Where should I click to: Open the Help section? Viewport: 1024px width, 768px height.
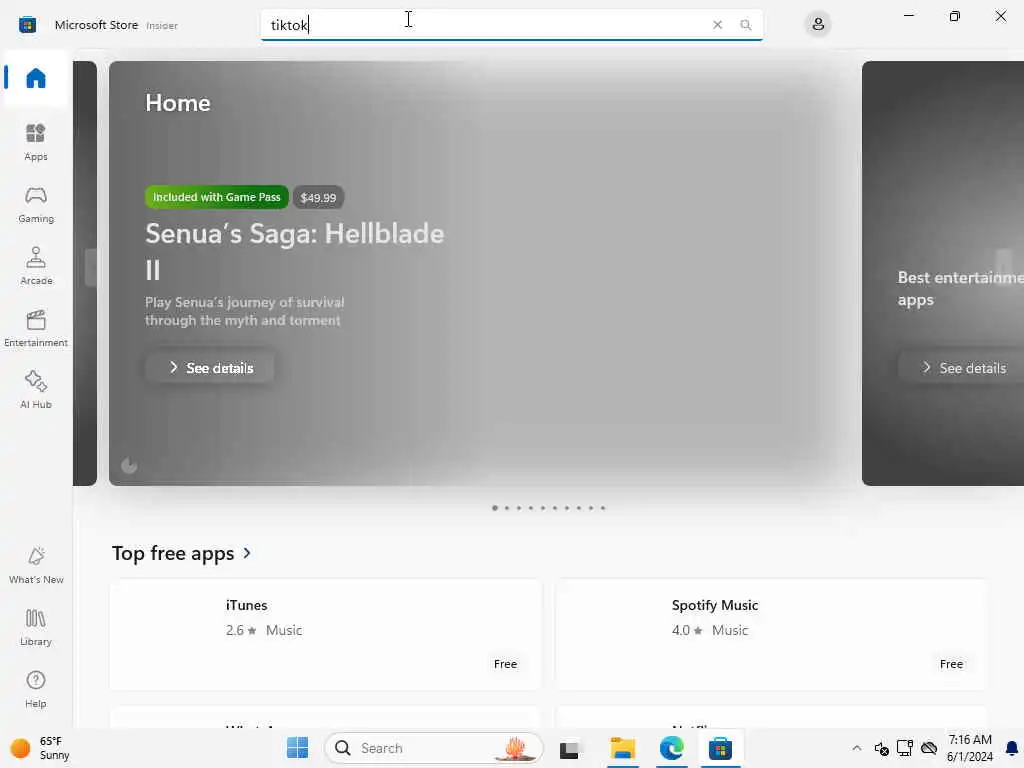click(x=36, y=690)
